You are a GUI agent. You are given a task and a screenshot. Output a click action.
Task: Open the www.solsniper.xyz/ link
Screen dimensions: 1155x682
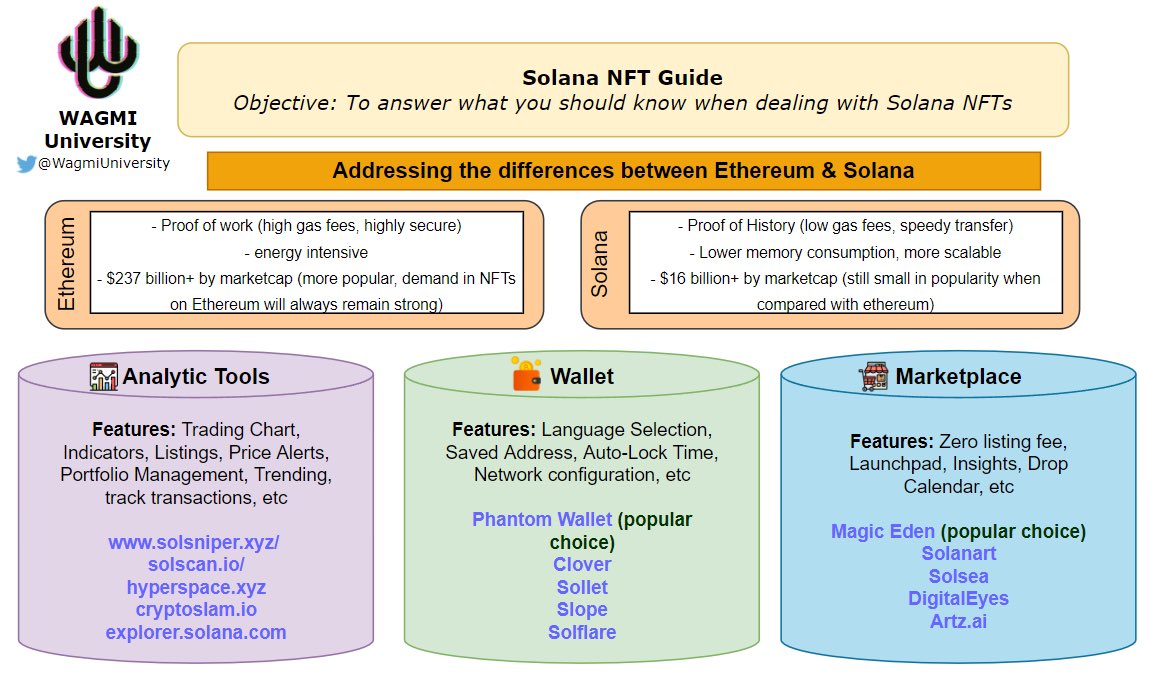point(194,542)
